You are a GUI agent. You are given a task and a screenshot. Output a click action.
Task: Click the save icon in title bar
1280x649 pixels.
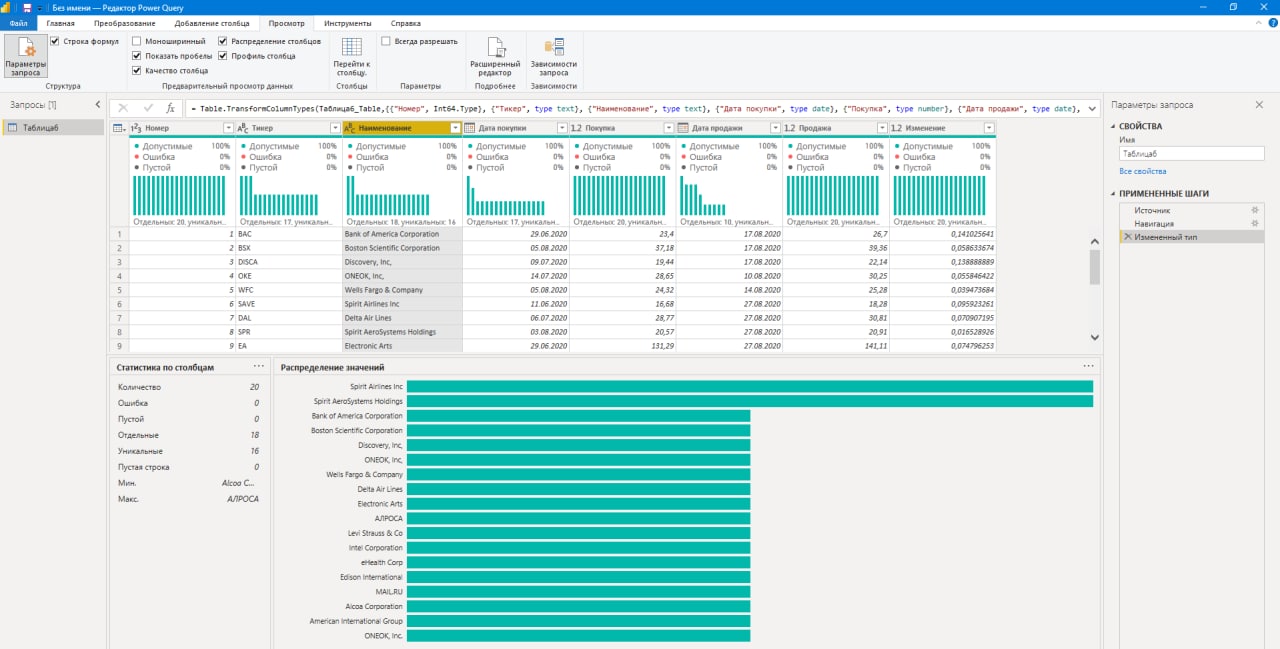pyautogui.click(x=27, y=7)
